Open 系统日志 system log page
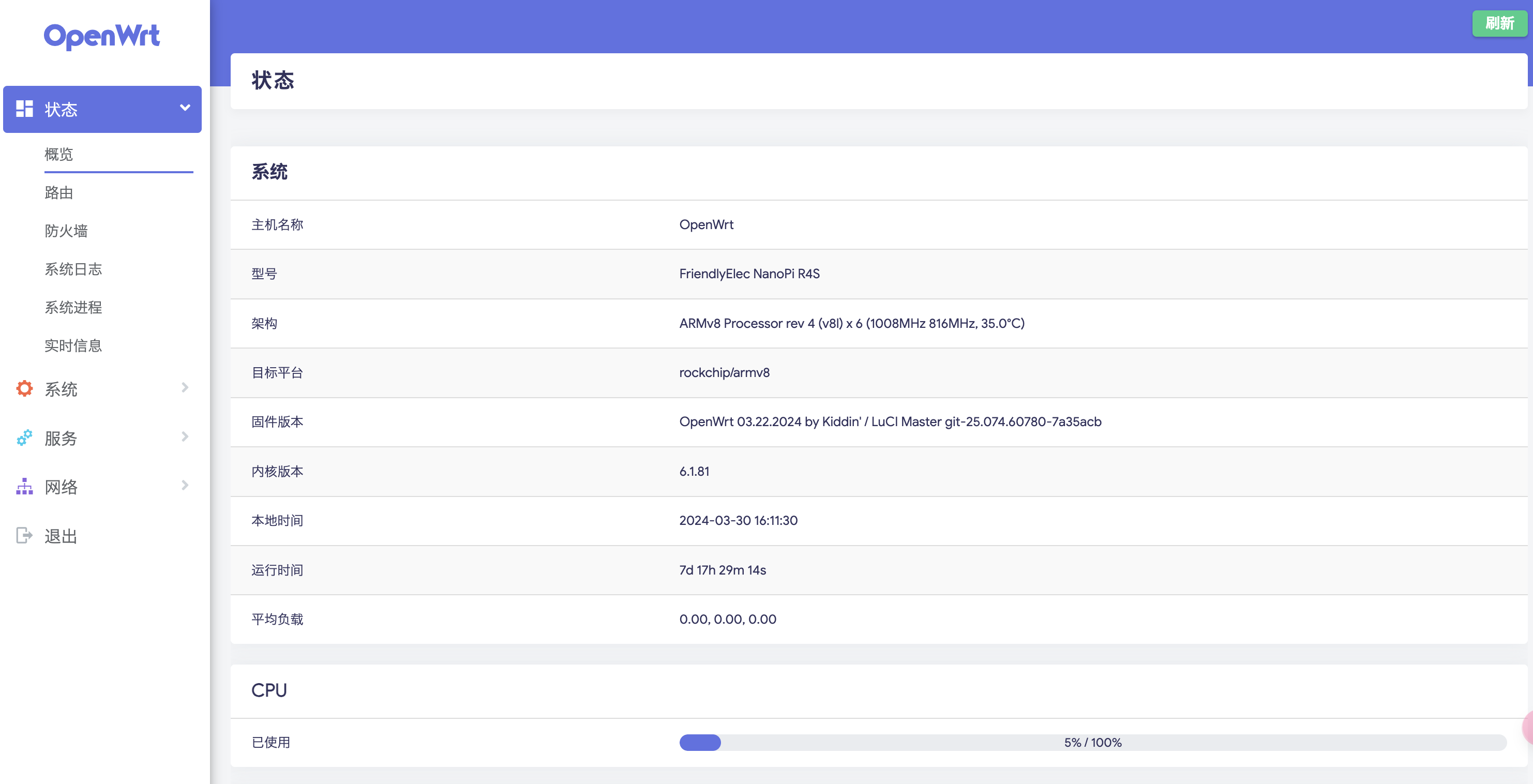 pos(73,269)
